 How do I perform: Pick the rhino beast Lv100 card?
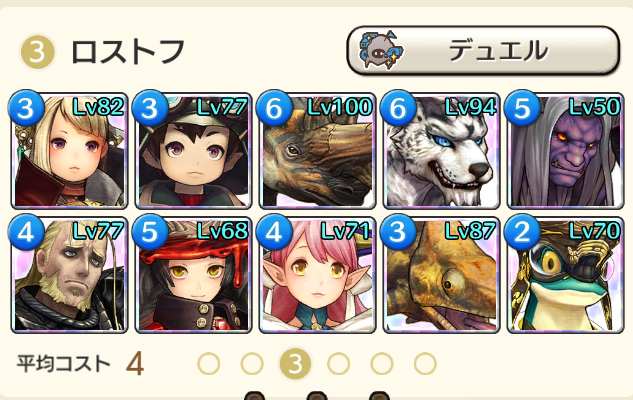[x=317, y=151]
